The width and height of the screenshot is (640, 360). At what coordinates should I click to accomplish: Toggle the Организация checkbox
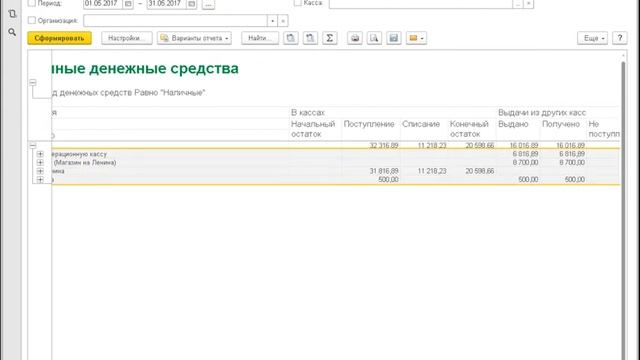pyautogui.click(x=32, y=20)
